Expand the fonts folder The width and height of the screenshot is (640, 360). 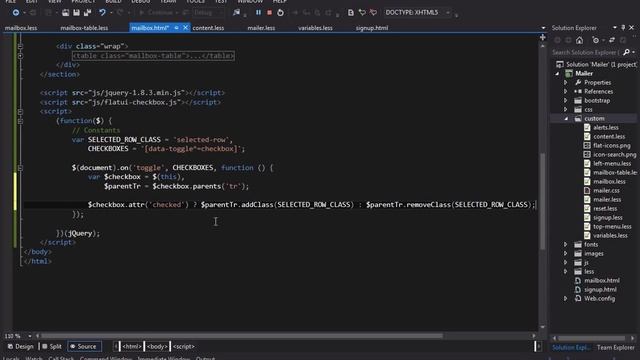(x=566, y=244)
